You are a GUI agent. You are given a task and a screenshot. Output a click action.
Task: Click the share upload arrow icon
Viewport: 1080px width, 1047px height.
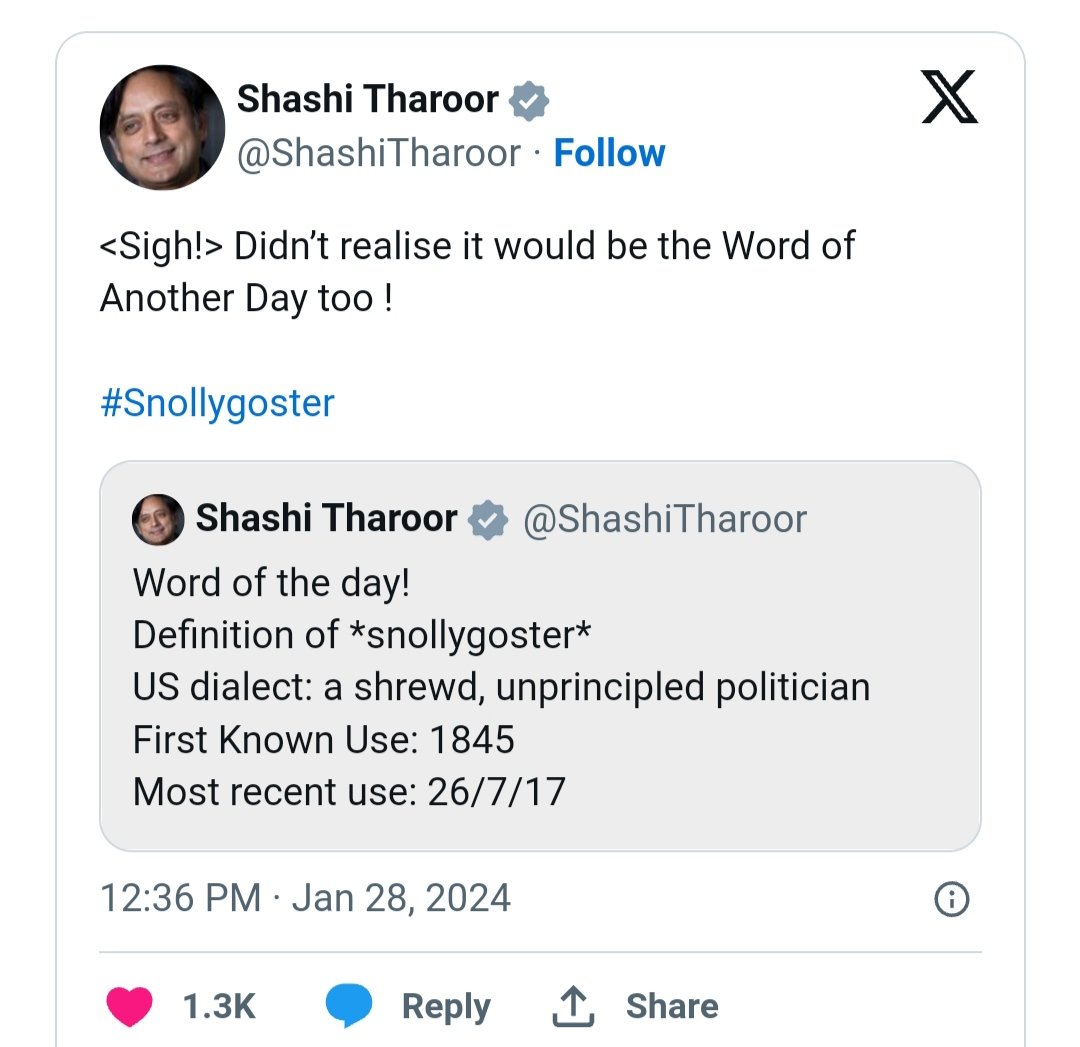click(573, 1005)
